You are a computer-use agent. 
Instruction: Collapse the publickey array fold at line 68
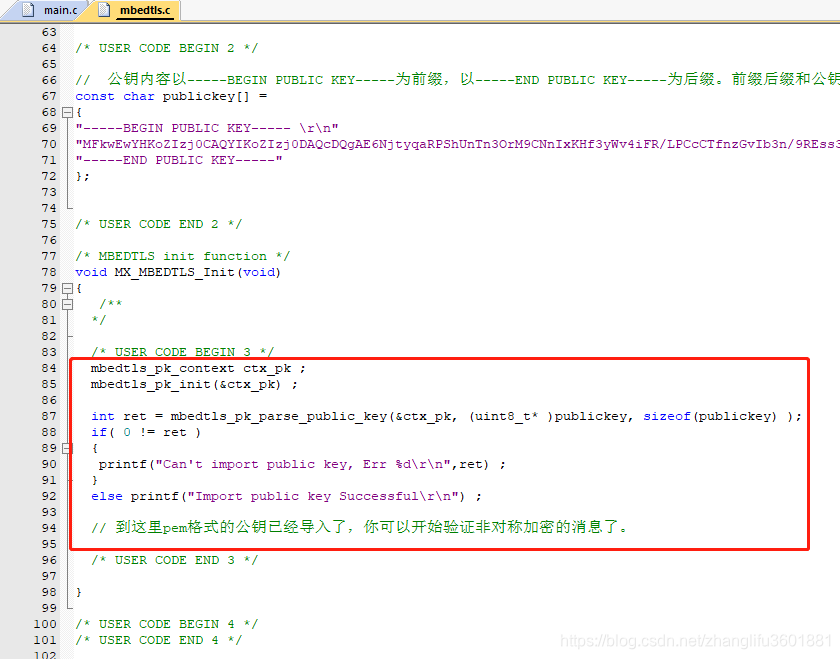[x=68, y=113]
